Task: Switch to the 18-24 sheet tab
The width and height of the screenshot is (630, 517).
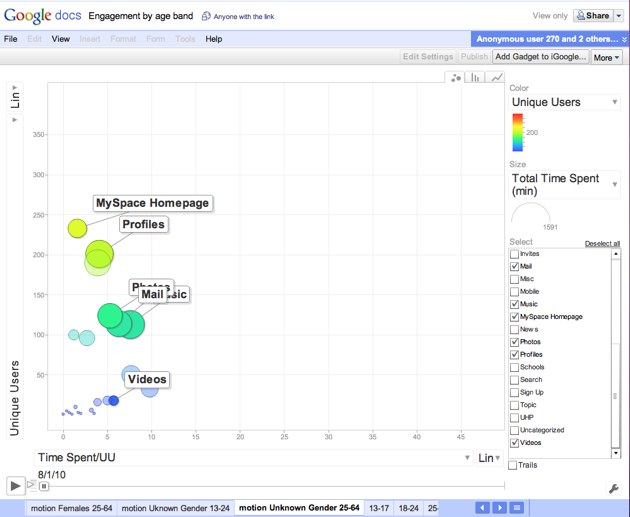Action: pyautogui.click(x=409, y=508)
